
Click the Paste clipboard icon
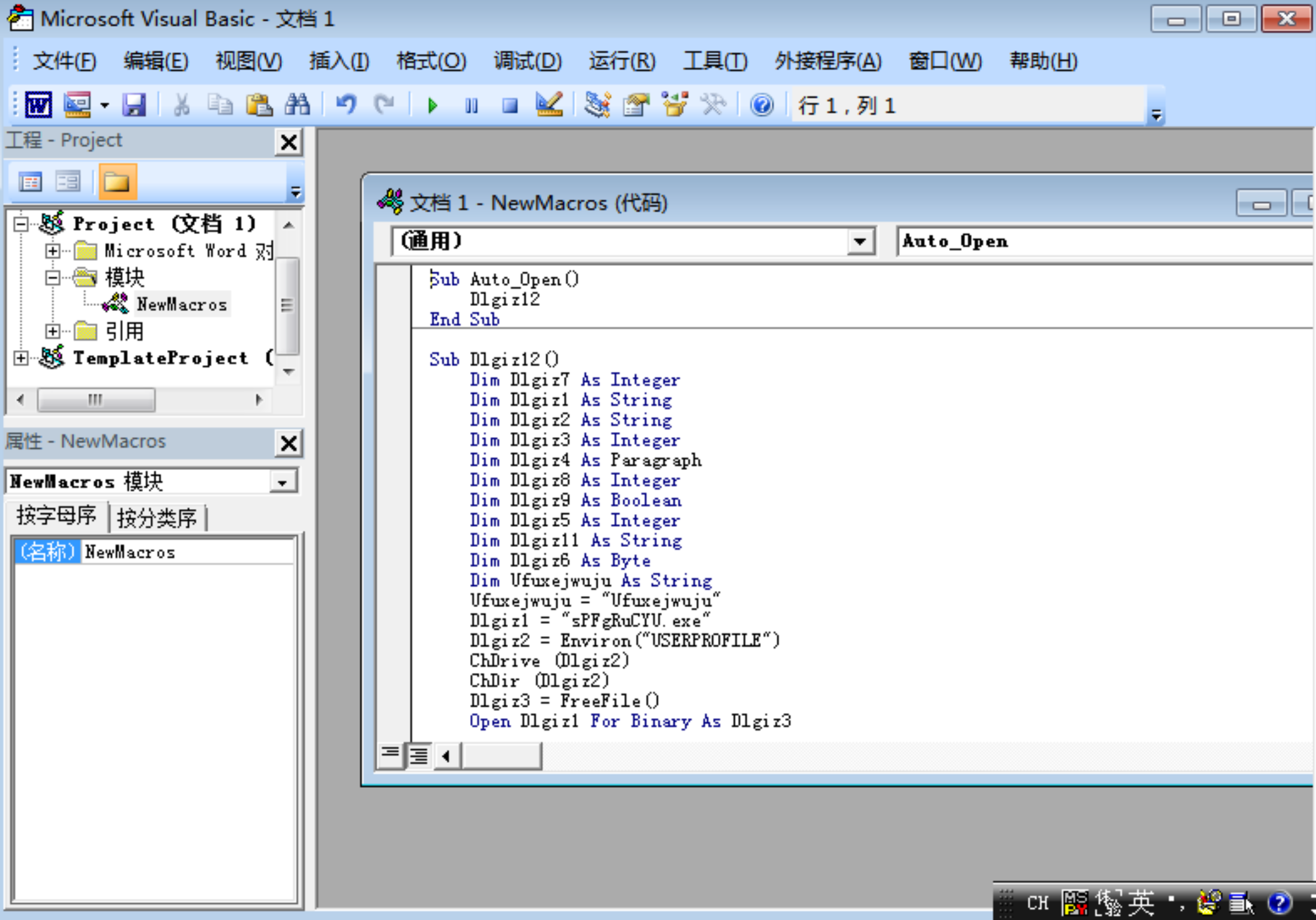[x=259, y=105]
